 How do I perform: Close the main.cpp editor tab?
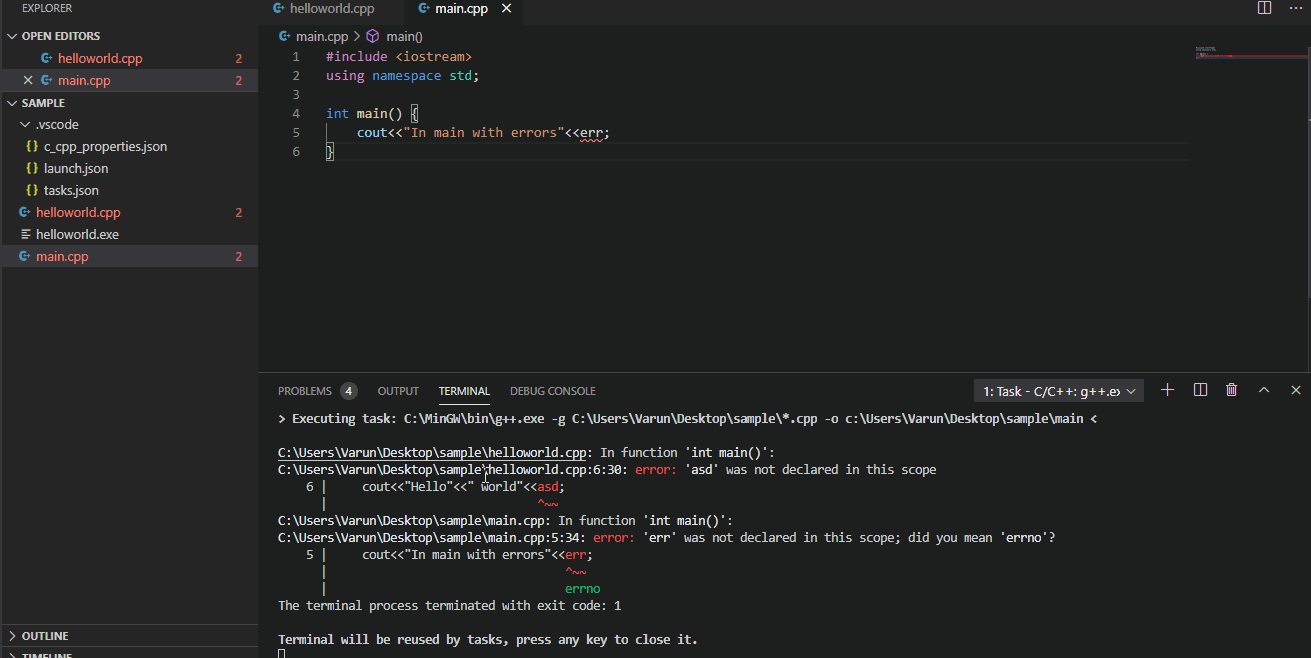click(507, 9)
